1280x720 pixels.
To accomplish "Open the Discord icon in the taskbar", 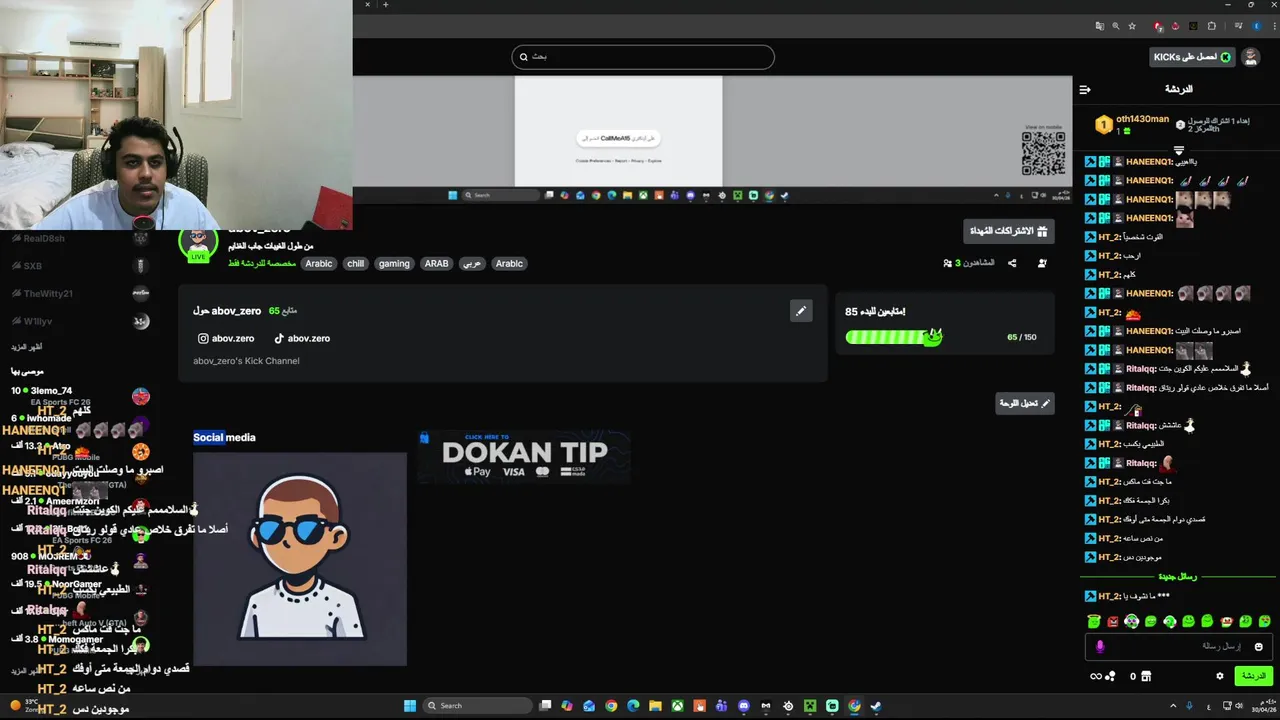I will [743, 706].
